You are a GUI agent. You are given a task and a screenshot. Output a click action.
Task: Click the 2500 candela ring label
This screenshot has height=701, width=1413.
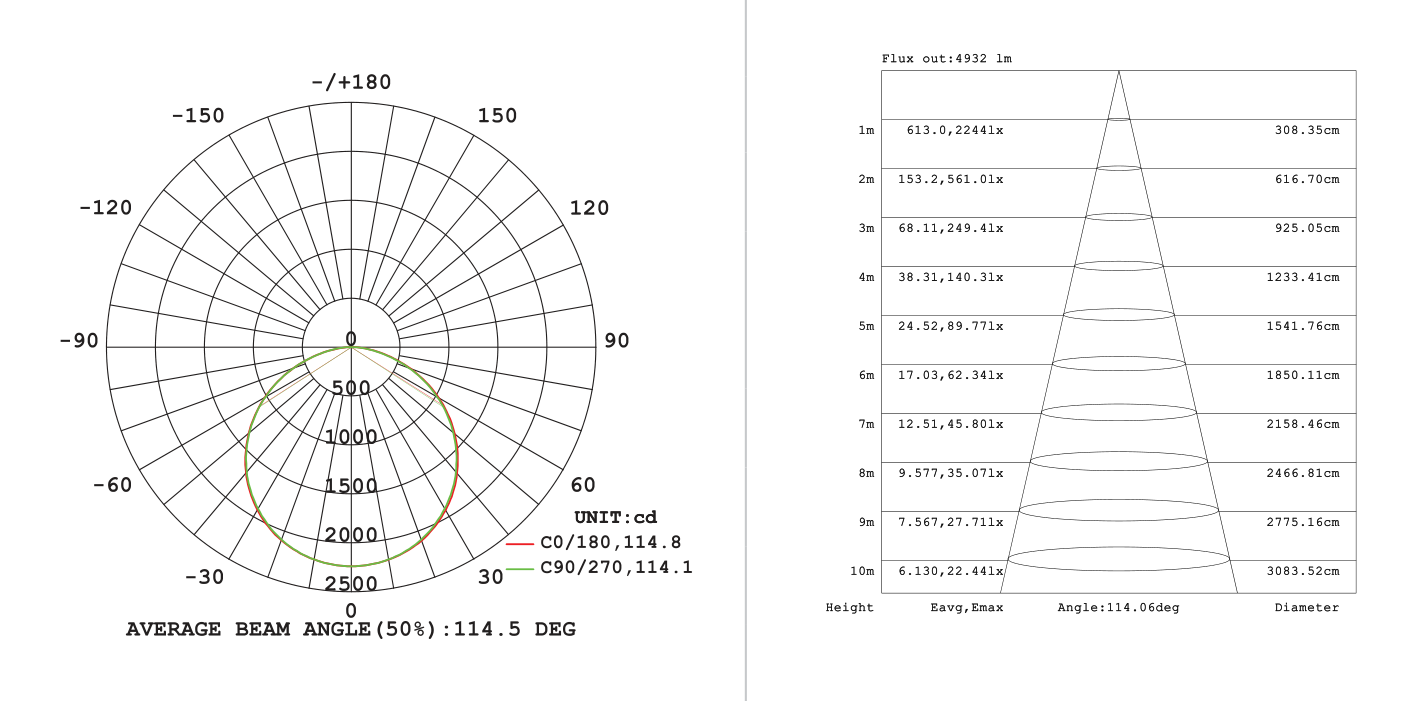tap(351, 584)
